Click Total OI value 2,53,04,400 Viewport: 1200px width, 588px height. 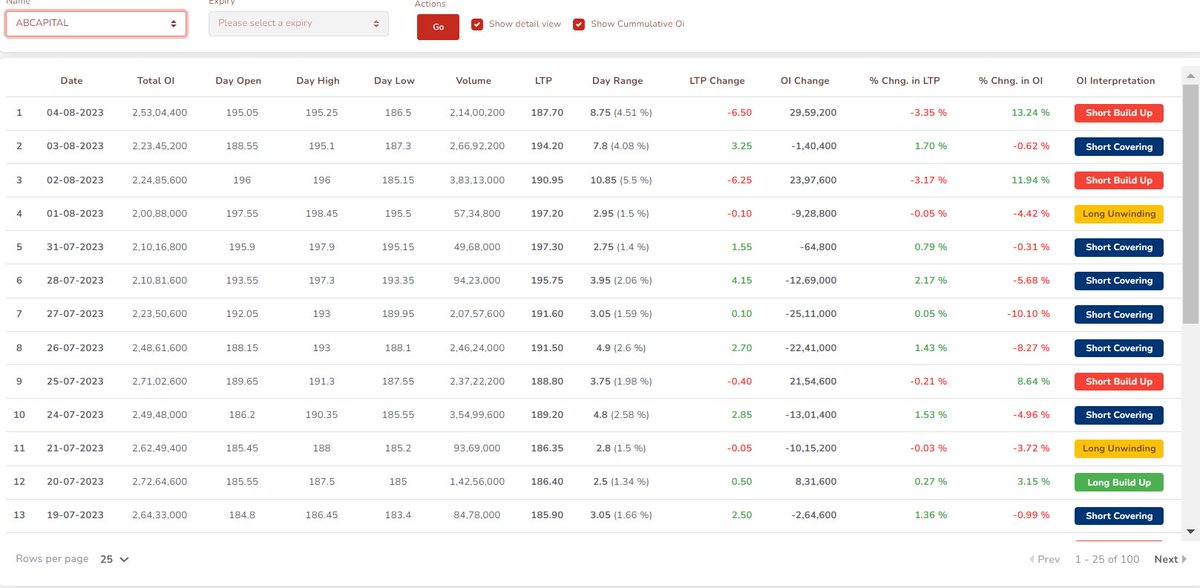click(x=159, y=113)
